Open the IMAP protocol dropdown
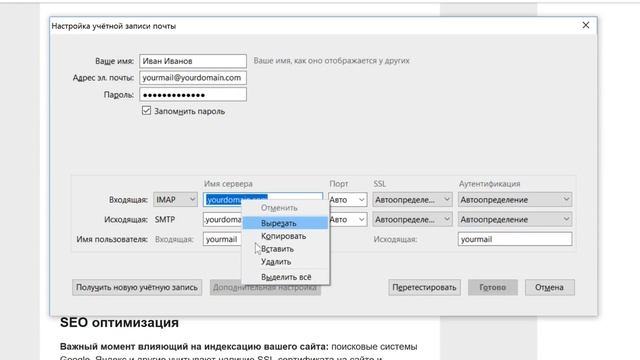 coord(176,200)
